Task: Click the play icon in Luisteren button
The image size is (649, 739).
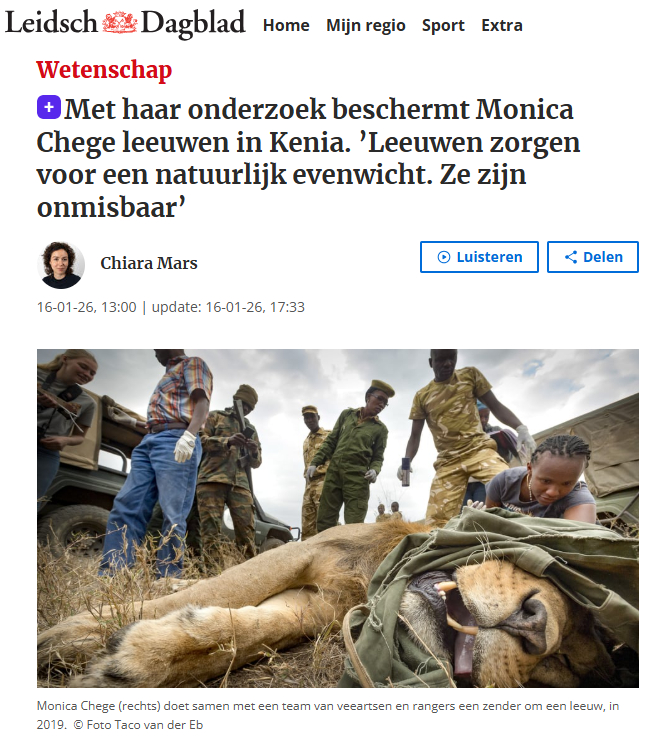Action: click(x=444, y=257)
